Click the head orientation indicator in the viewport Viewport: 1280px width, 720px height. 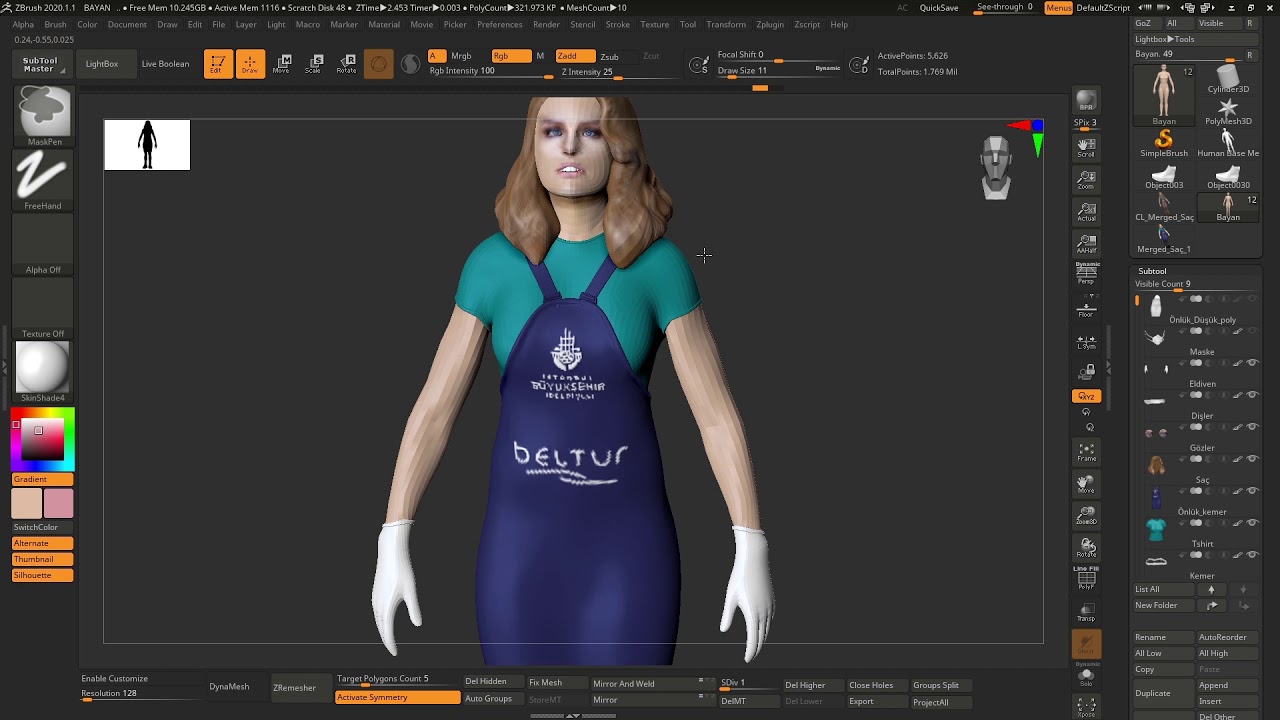(996, 169)
